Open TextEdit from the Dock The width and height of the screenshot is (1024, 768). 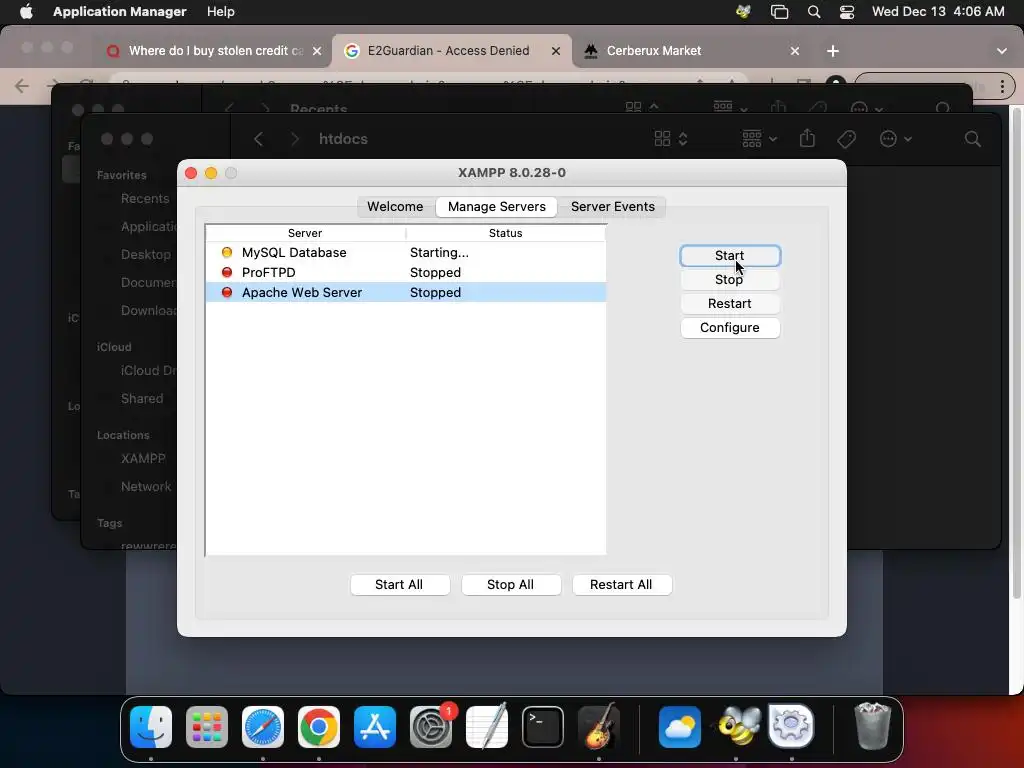[487, 726]
